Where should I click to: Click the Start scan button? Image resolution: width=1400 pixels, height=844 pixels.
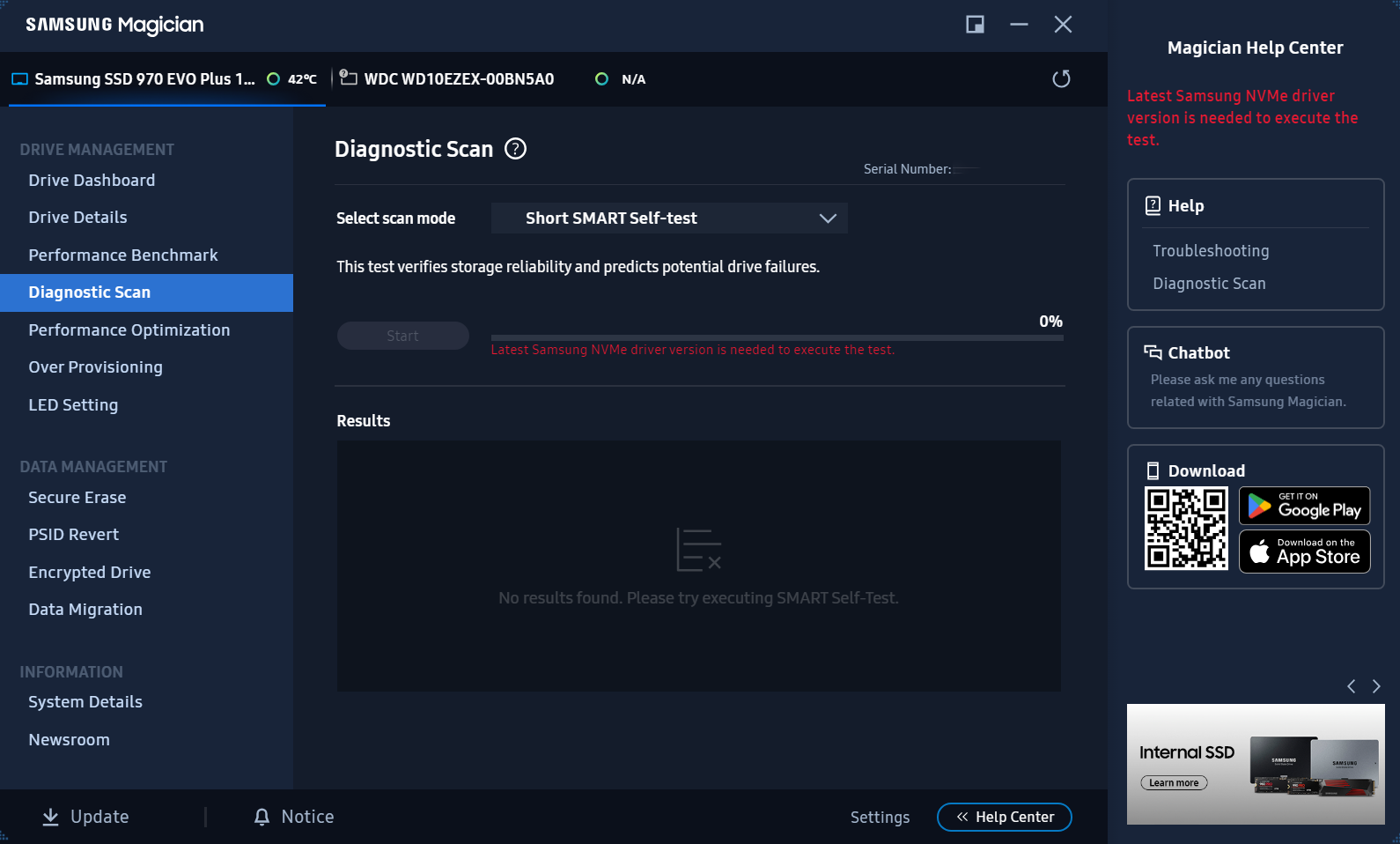(x=403, y=336)
